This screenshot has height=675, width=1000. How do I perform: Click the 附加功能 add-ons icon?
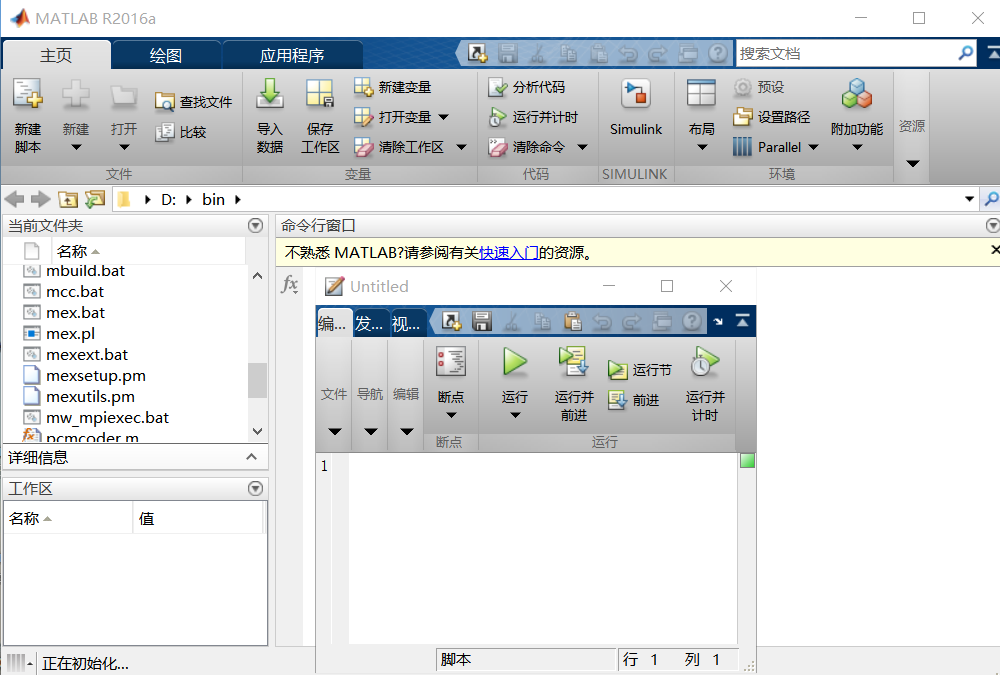coord(857,94)
